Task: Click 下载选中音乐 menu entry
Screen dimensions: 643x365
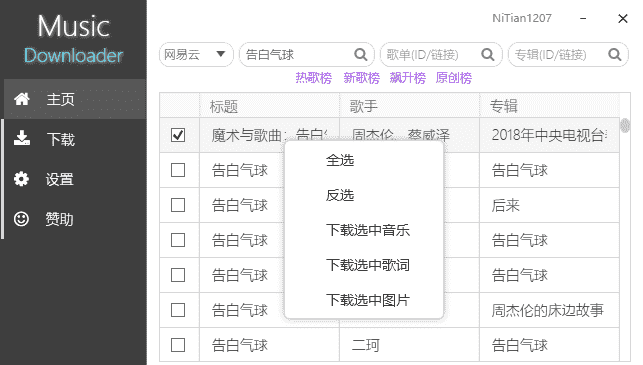Action: (x=368, y=230)
